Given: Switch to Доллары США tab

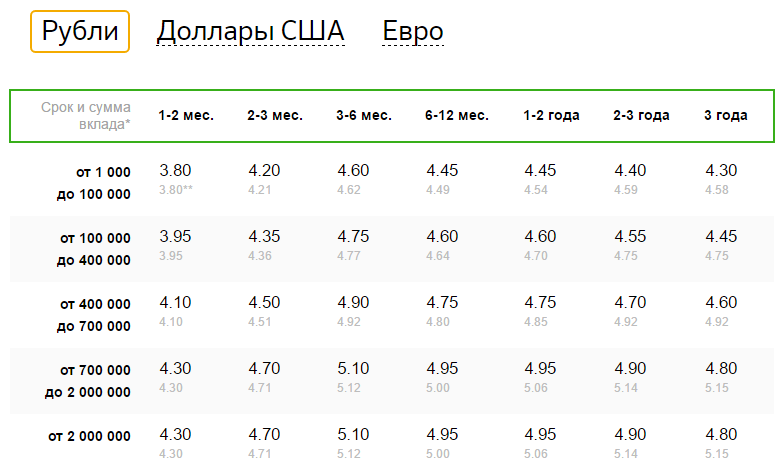Looking at the screenshot, I should coord(250,31).
